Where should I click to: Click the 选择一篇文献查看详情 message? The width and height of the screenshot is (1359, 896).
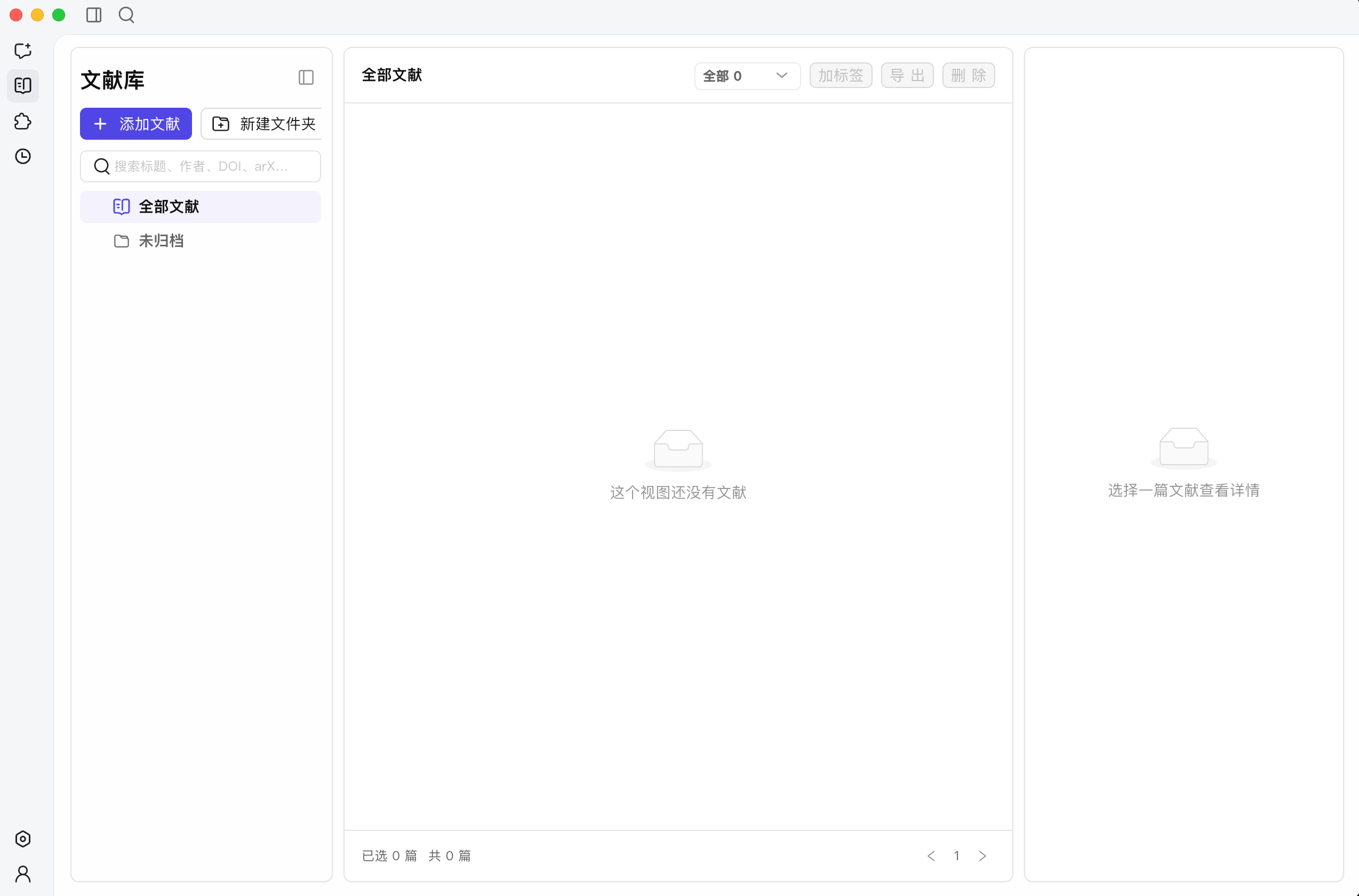(x=1184, y=490)
